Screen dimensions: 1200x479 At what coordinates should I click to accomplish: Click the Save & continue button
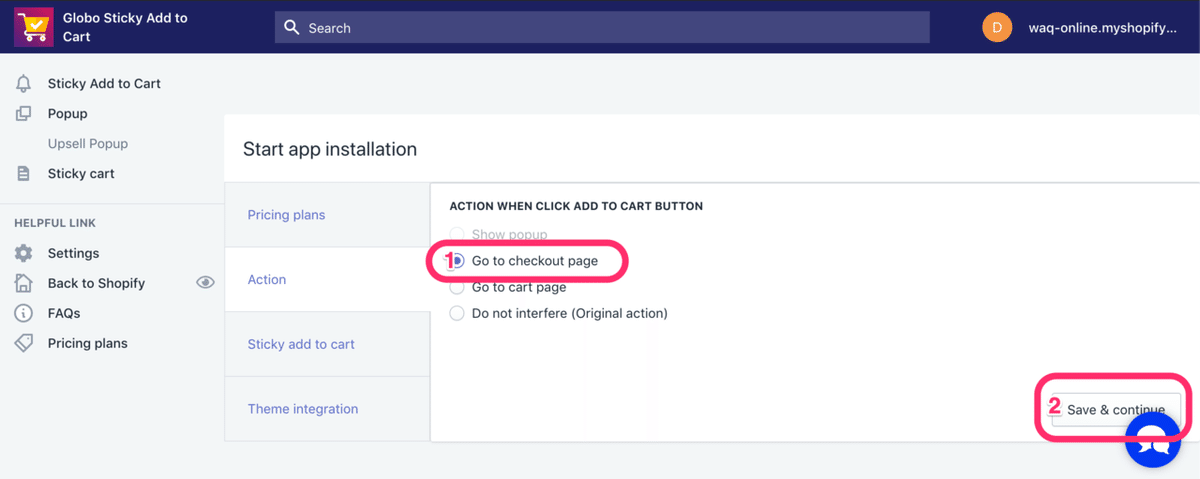pos(1115,410)
